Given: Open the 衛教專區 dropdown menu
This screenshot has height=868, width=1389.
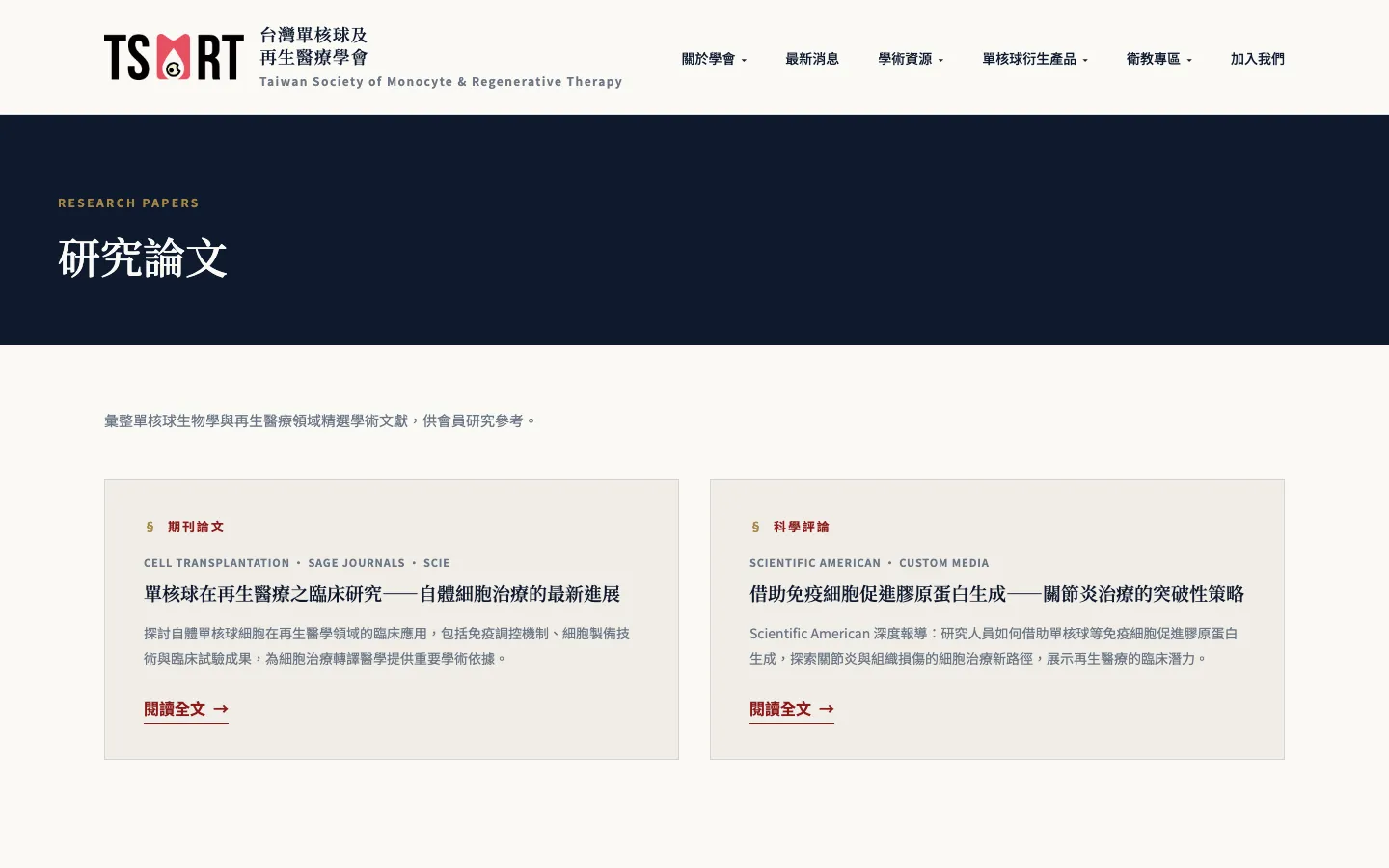Looking at the screenshot, I should point(1159,59).
